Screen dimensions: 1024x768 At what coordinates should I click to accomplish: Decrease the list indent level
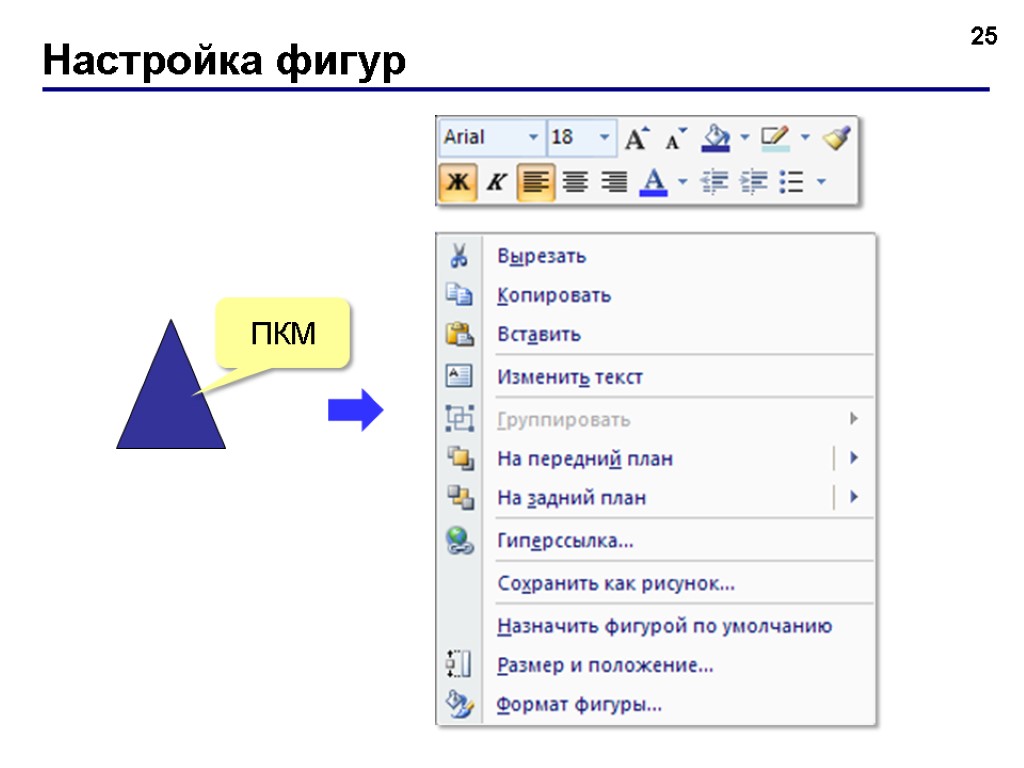pos(714,182)
